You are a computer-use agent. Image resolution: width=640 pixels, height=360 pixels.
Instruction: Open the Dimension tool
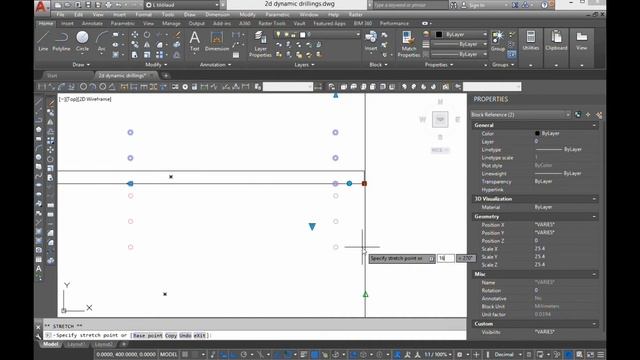click(x=217, y=41)
